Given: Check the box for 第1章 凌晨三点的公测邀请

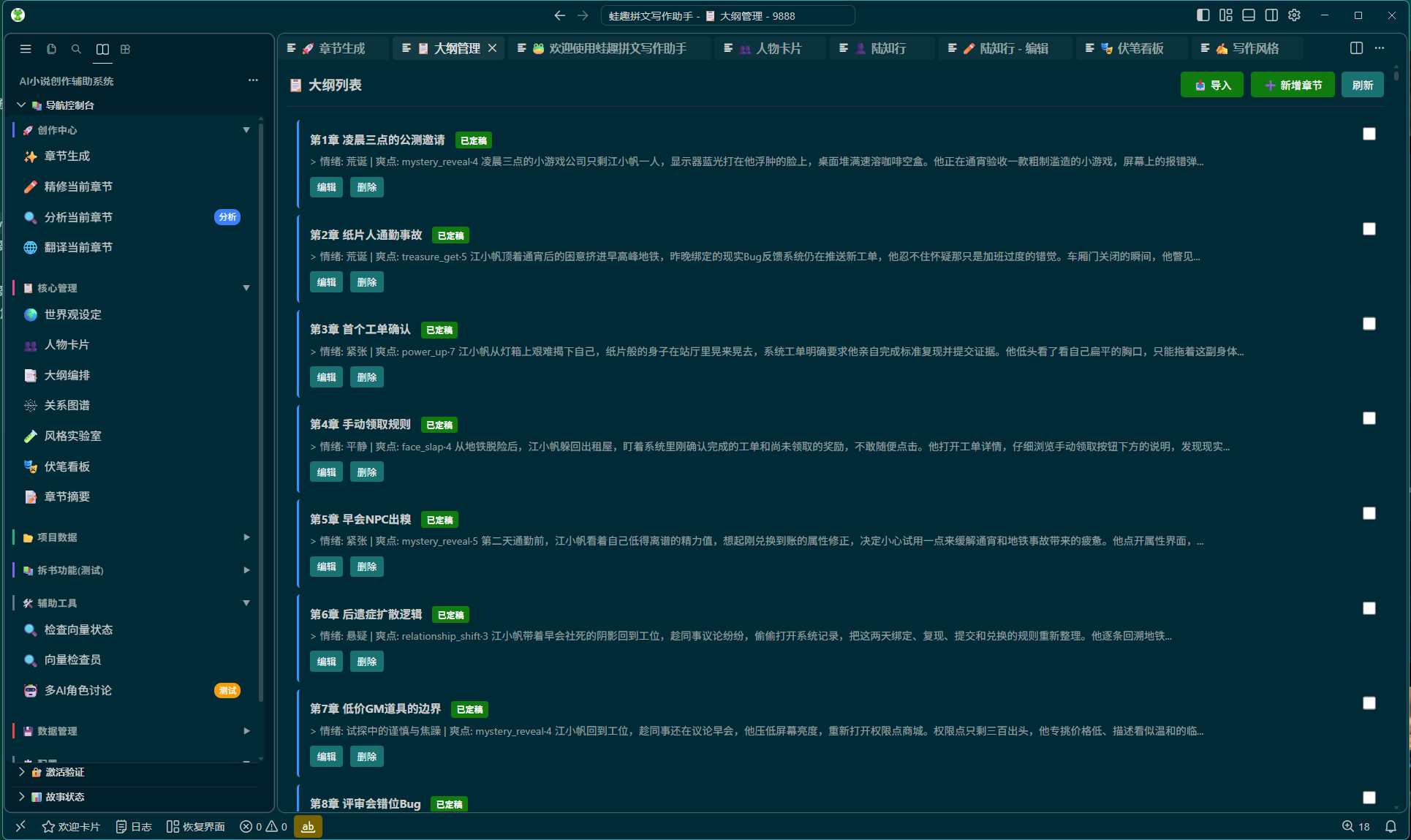Looking at the screenshot, I should click(x=1369, y=134).
